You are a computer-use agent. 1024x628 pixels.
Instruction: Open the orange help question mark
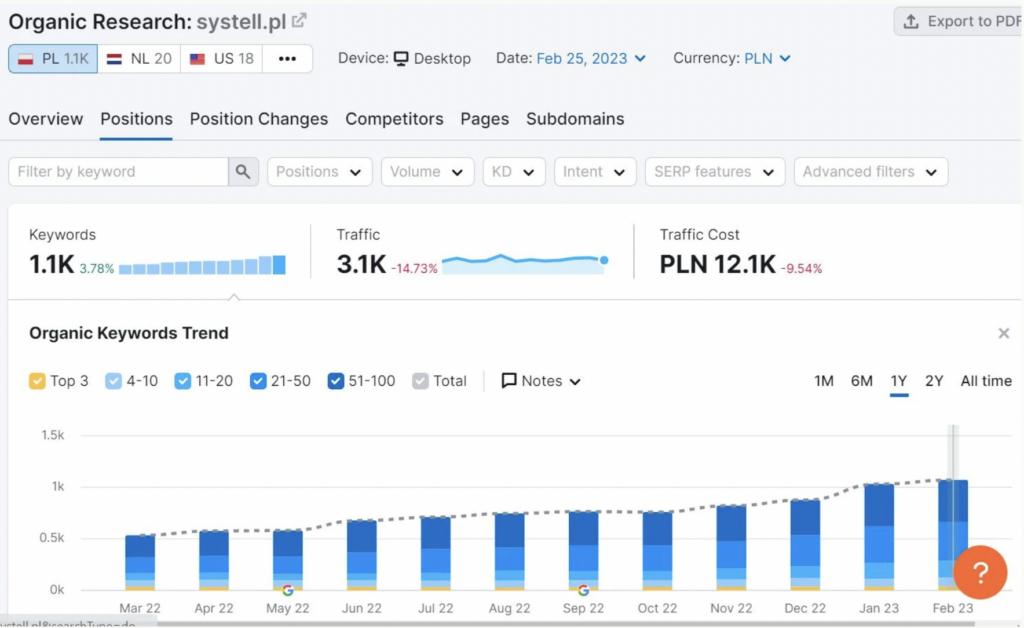click(980, 573)
